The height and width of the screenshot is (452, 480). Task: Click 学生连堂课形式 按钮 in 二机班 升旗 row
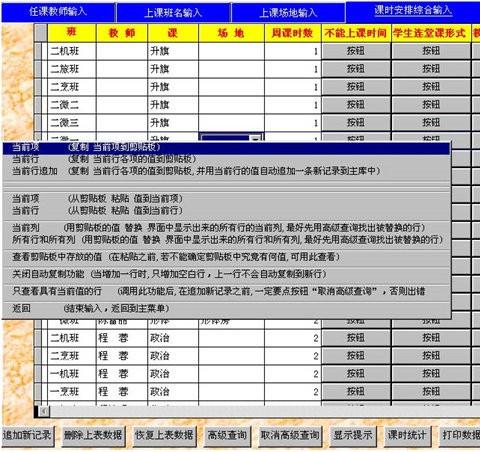(431, 51)
